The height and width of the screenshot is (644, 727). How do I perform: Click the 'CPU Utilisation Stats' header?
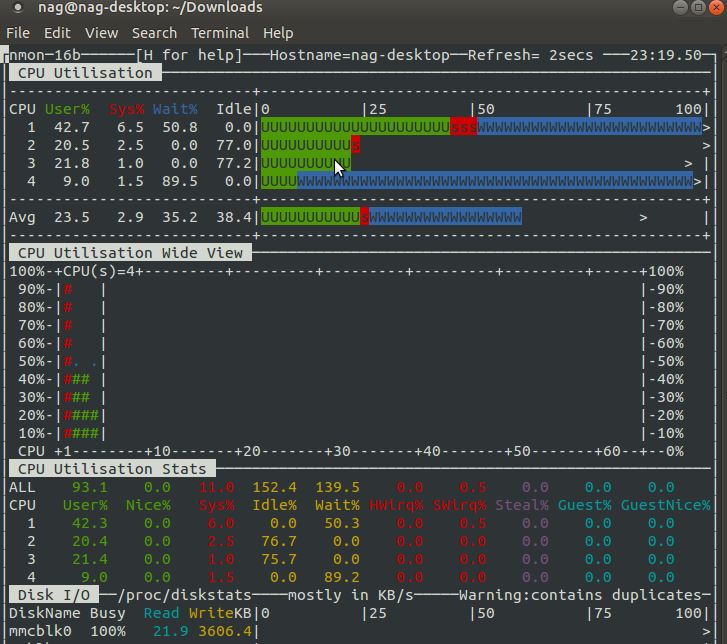click(x=112, y=469)
